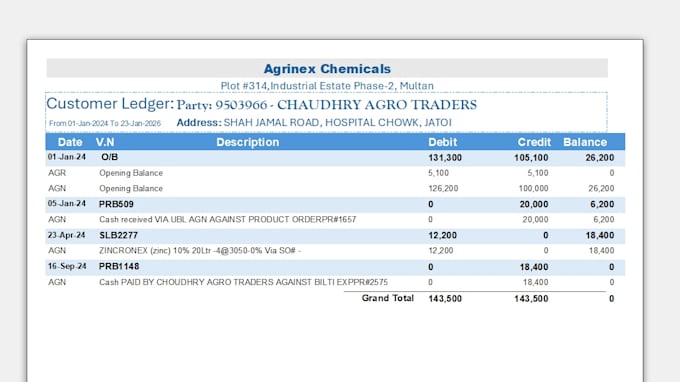This screenshot has width=680, height=382.
Task: Click the Agrinex Chemicals report title
Action: click(327, 69)
